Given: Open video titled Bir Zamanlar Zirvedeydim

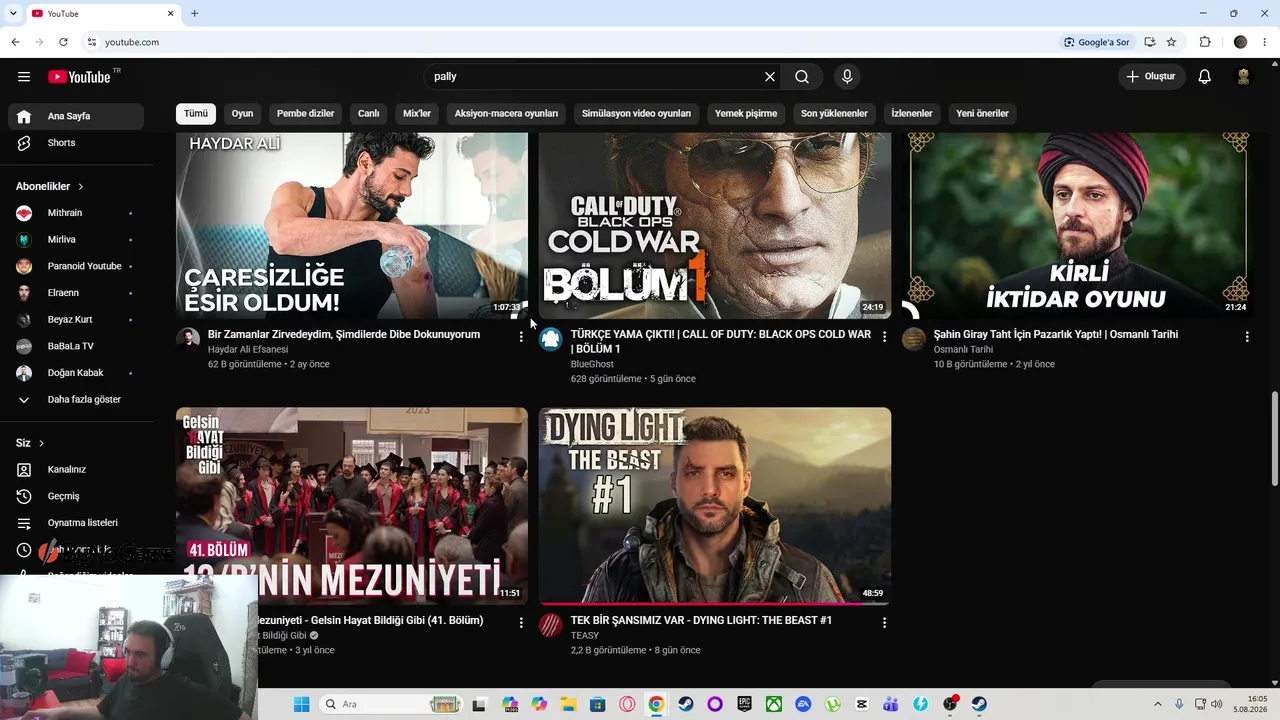Looking at the screenshot, I should (344, 334).
